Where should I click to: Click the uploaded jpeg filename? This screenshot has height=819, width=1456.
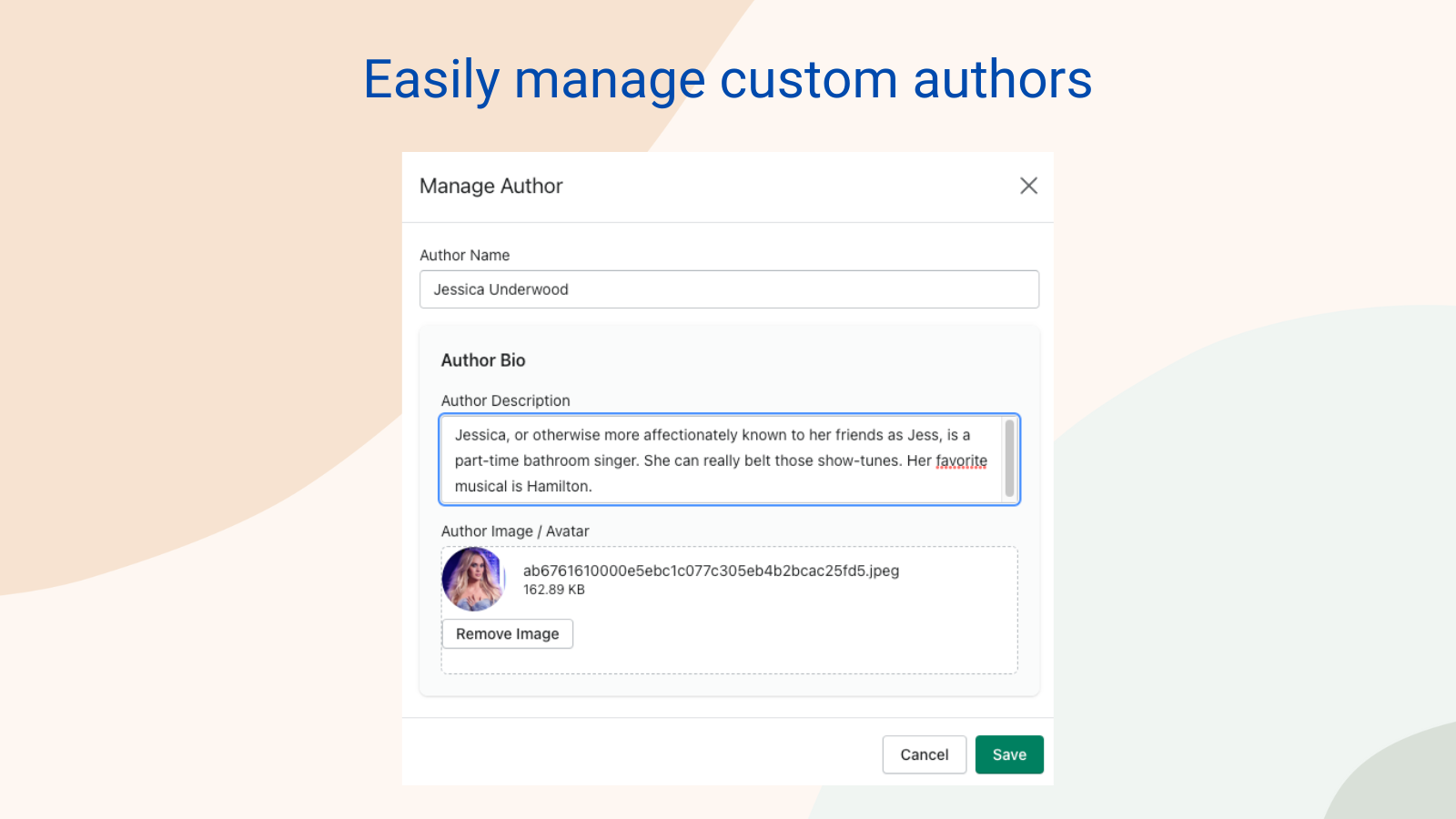(x=710, y=571)
